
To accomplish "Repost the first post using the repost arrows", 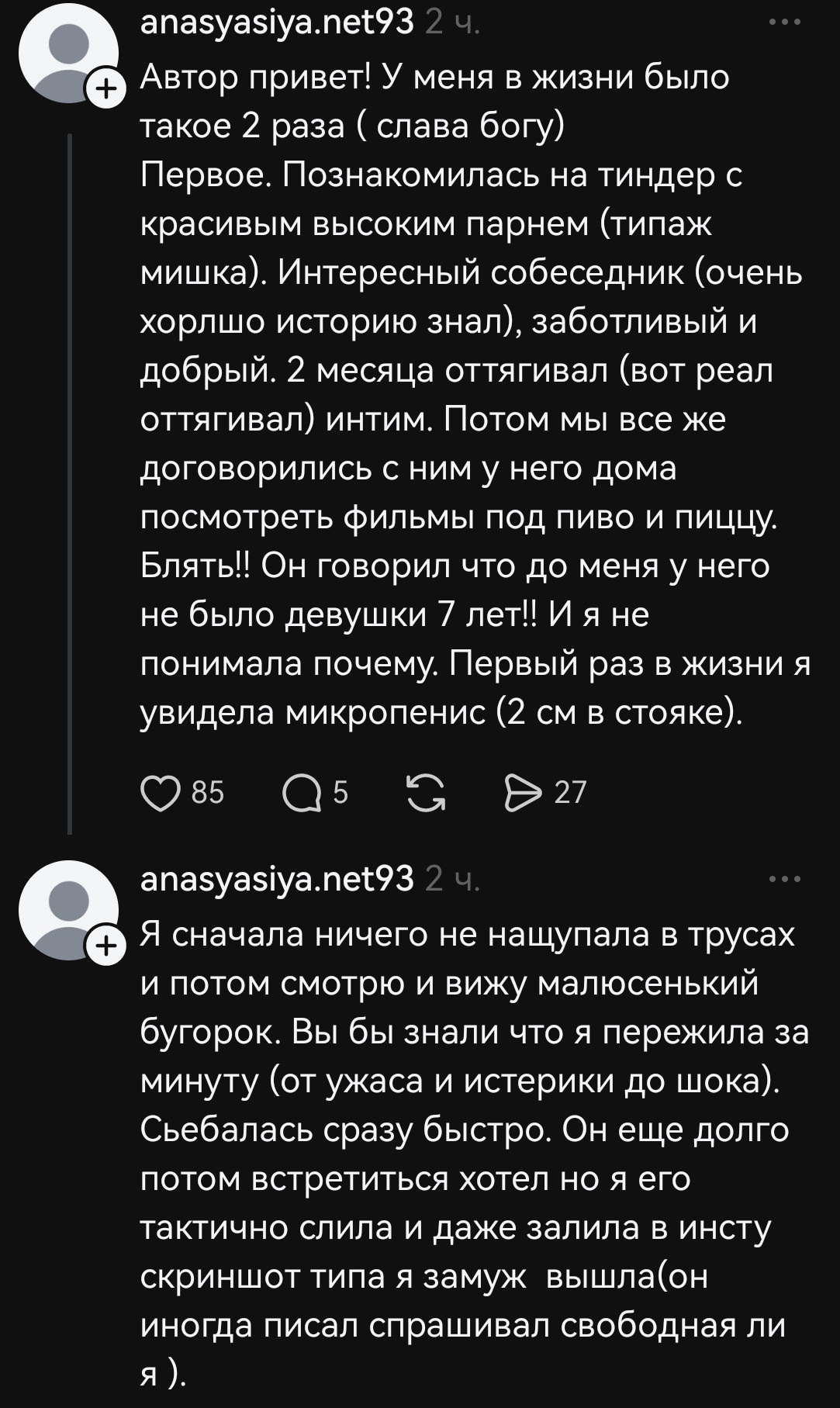I will (x=426, y=793).
